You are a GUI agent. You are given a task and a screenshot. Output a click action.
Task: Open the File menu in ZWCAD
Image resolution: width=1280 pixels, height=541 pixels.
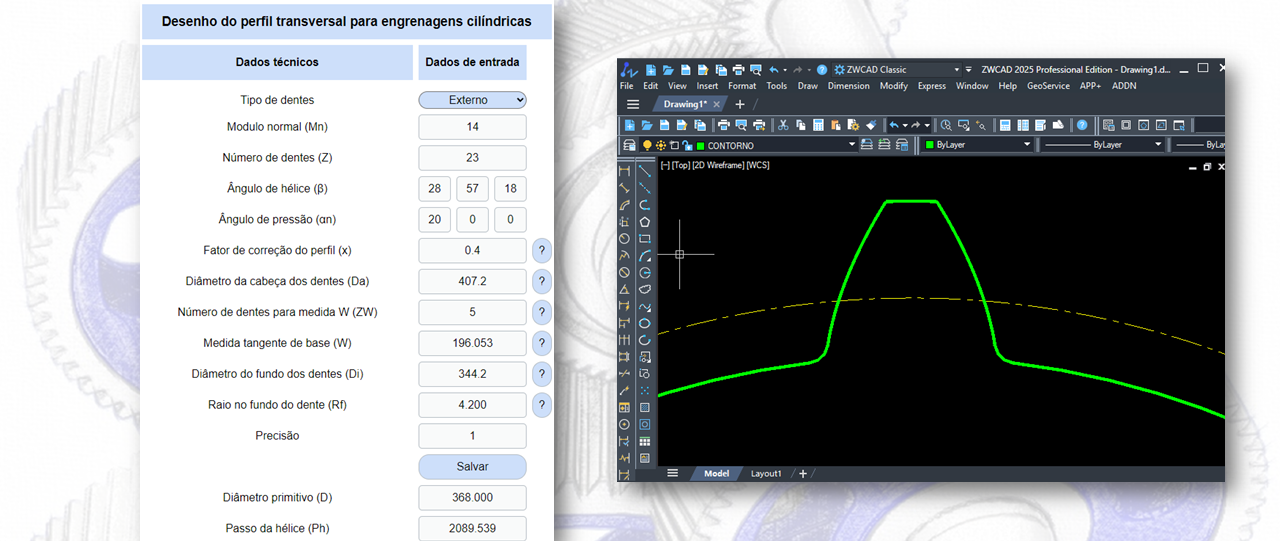[x=626, y=86]
